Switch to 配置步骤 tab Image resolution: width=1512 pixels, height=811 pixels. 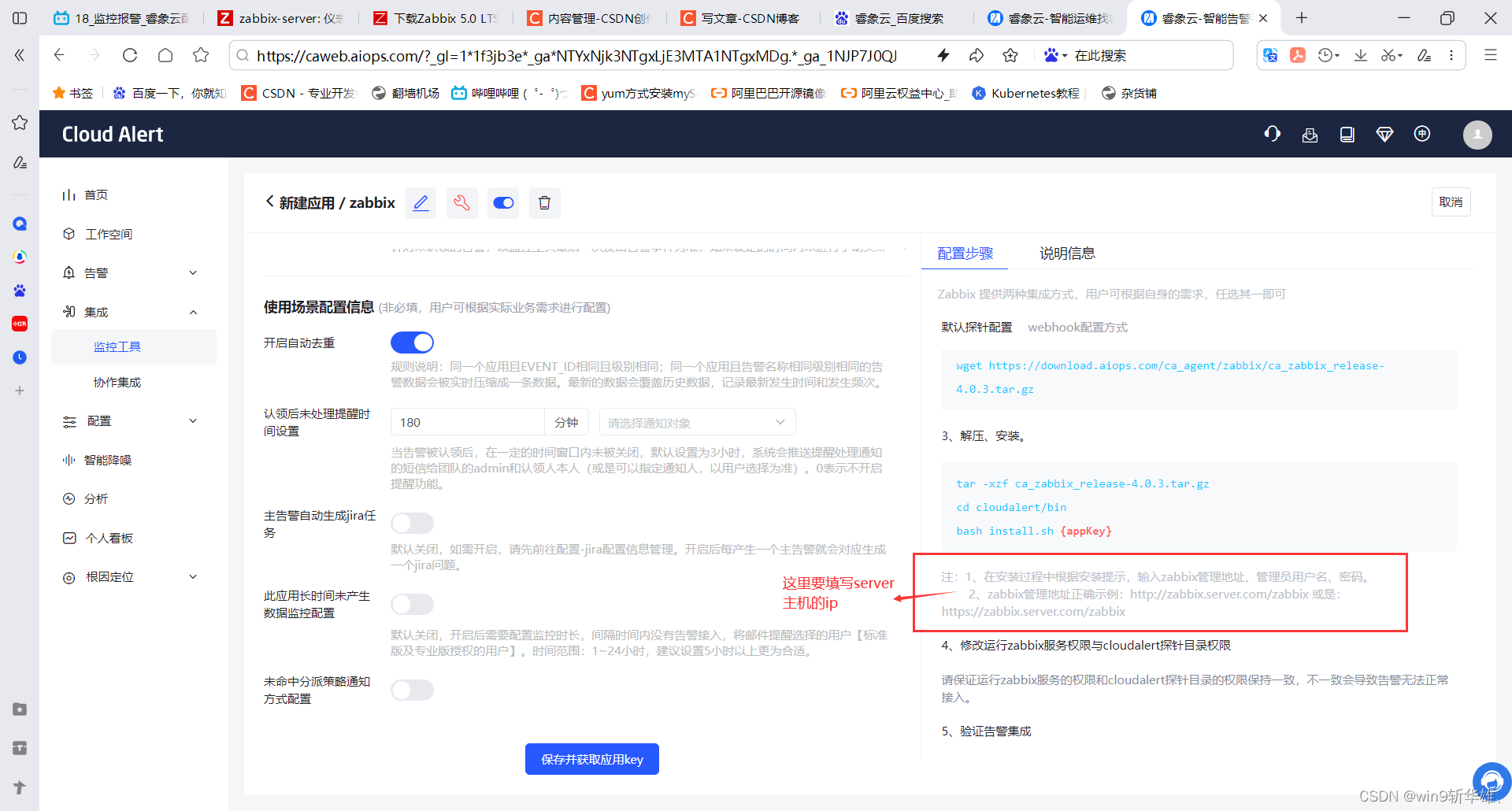pyautogui.click(x=965, y=254)
